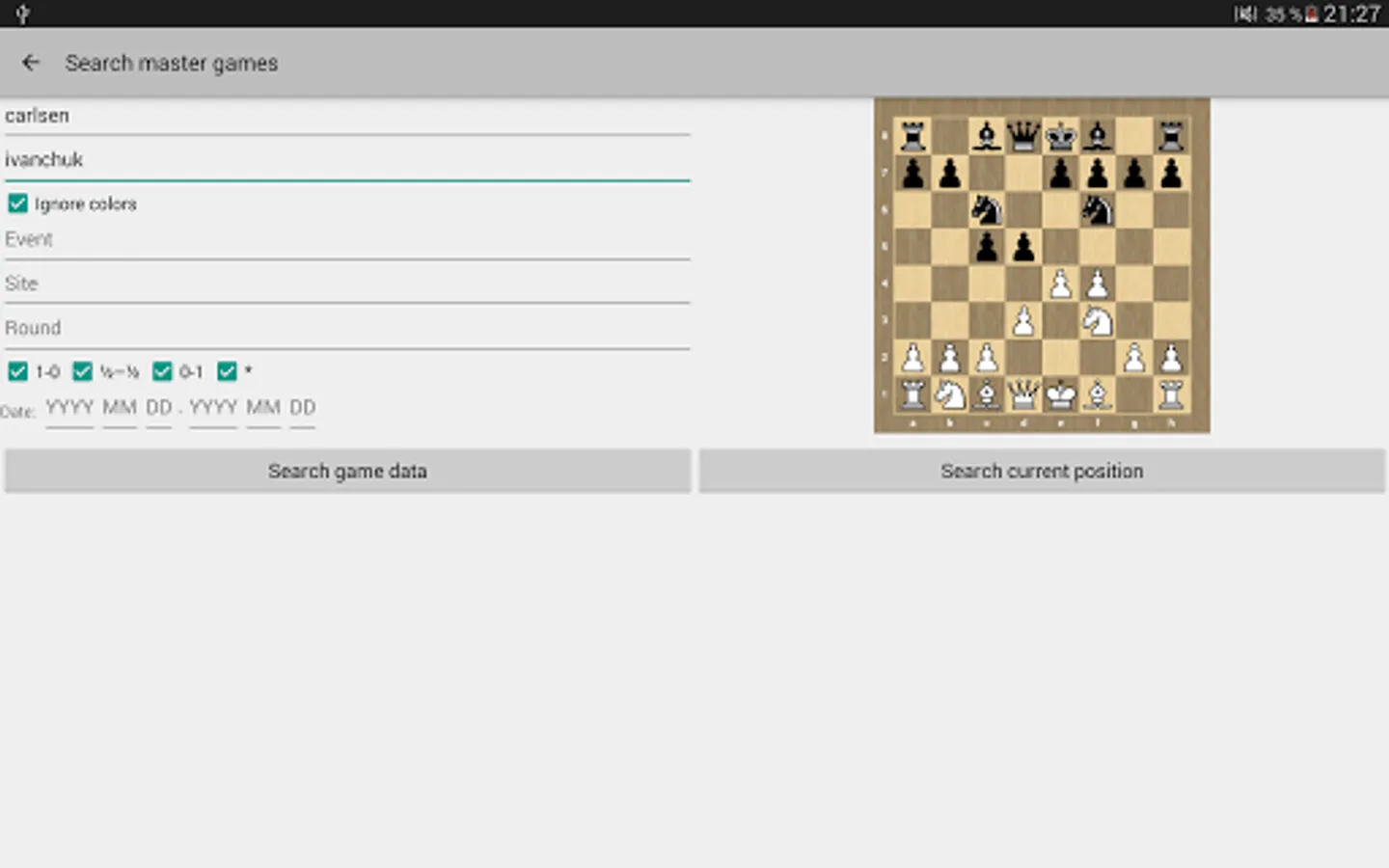
Task: Click the Event input field
Action: coord(347,240)
